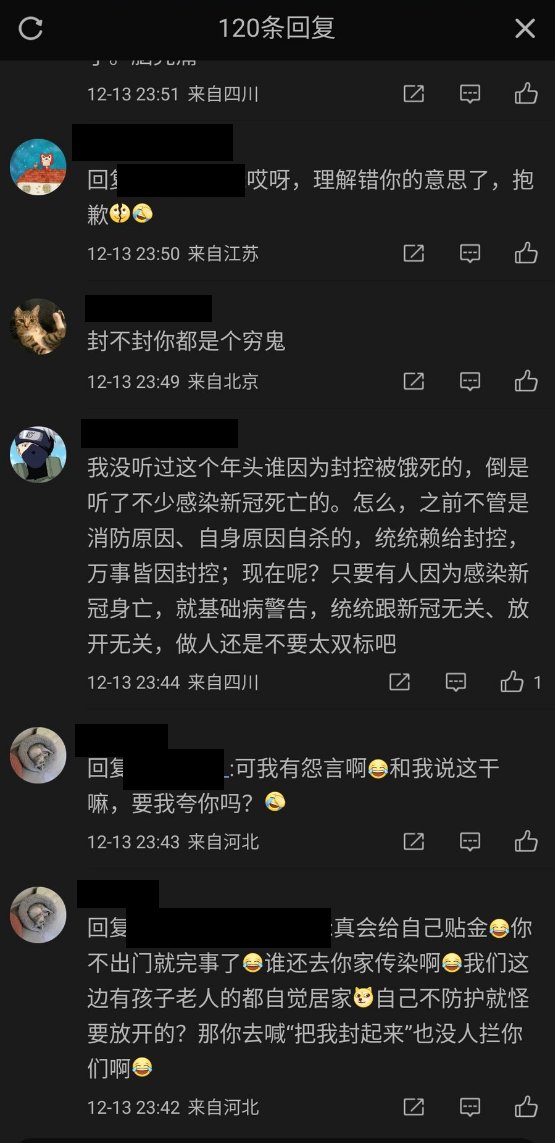Close the replies panel

(x=525, y=29)
